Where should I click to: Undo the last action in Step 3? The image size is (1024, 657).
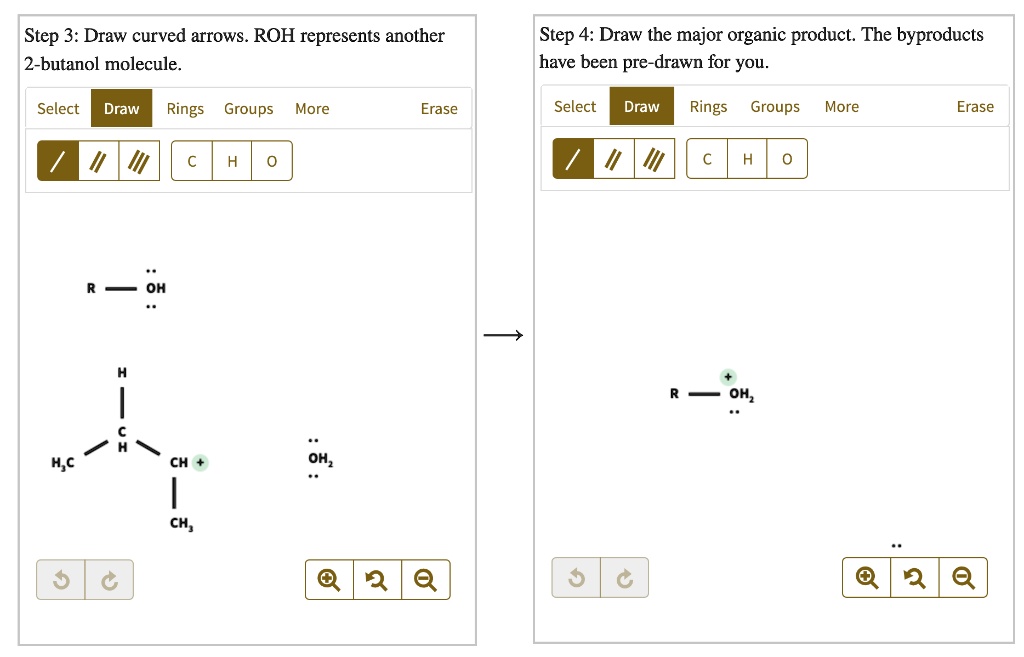tap(62, 579)
